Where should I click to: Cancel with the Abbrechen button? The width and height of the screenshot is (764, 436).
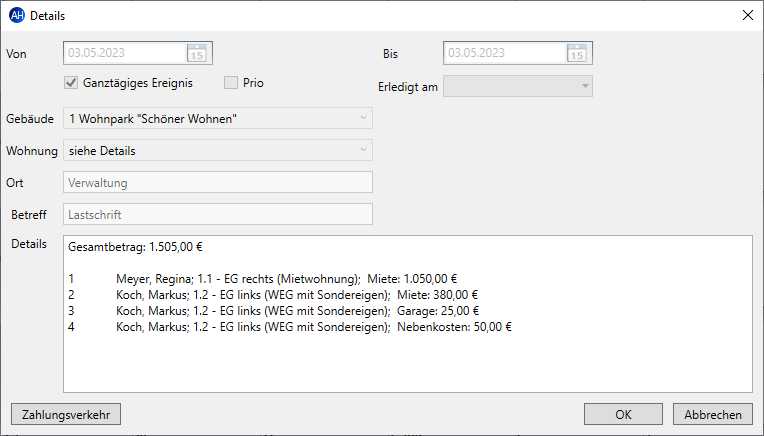713,415
